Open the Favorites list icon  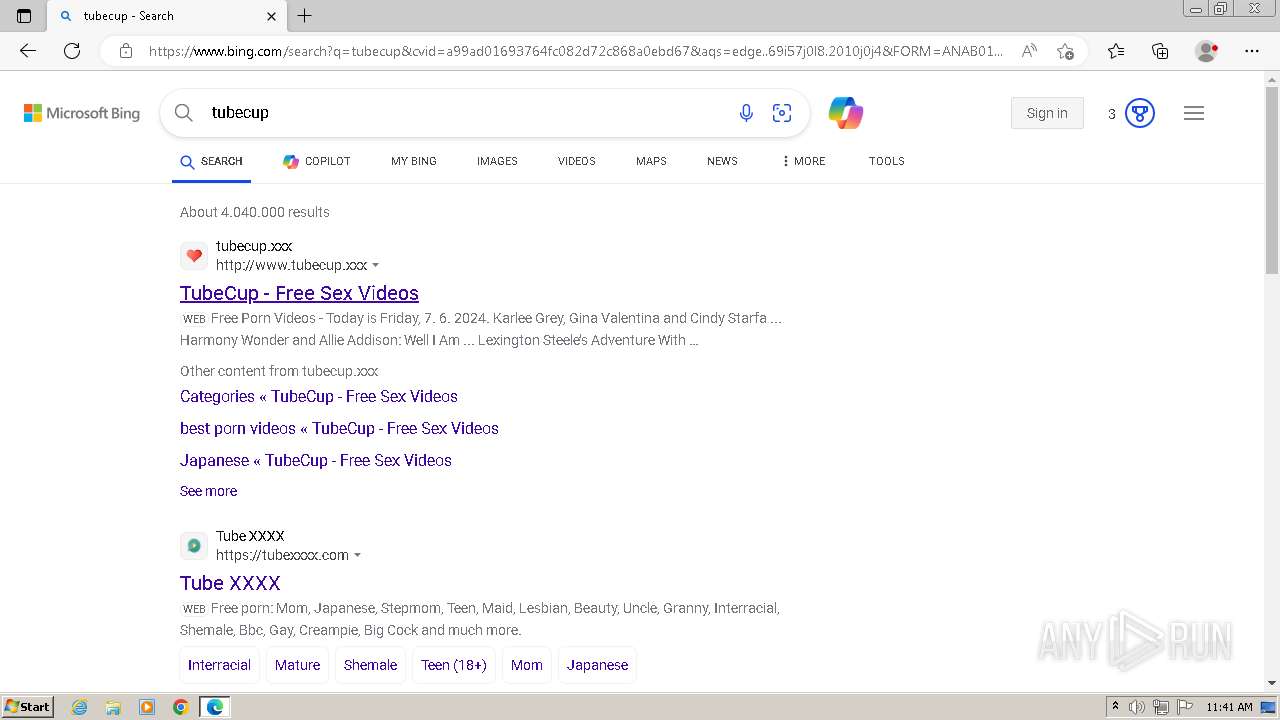coord(1116,51)
